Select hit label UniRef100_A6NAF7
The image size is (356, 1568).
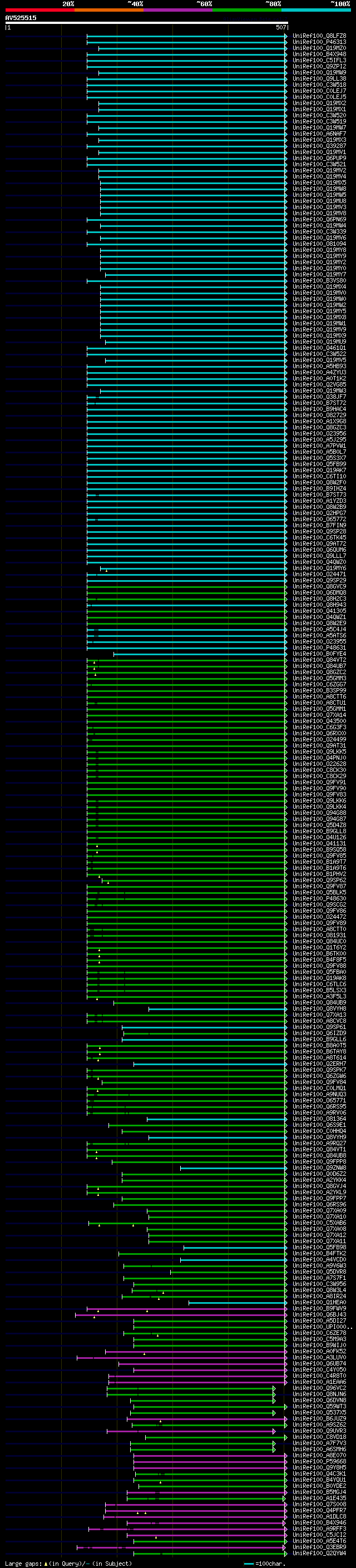click(319, 133)
